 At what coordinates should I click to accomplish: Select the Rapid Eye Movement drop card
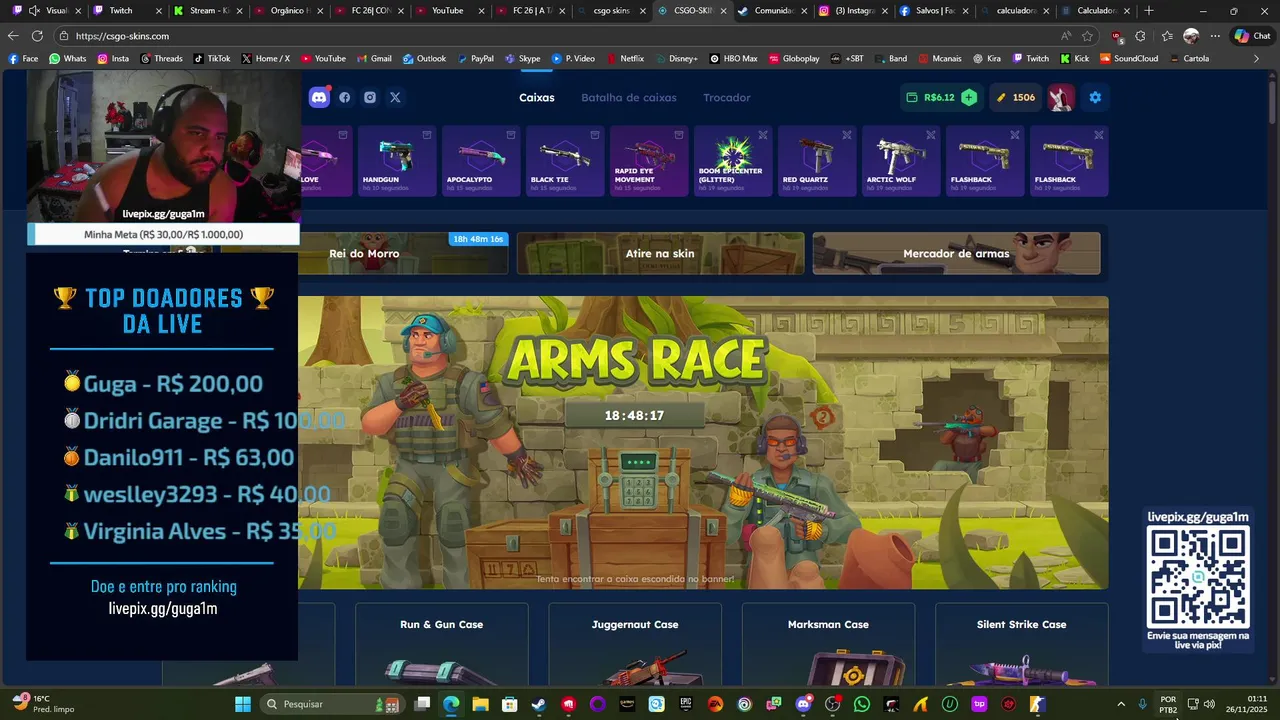649,161
